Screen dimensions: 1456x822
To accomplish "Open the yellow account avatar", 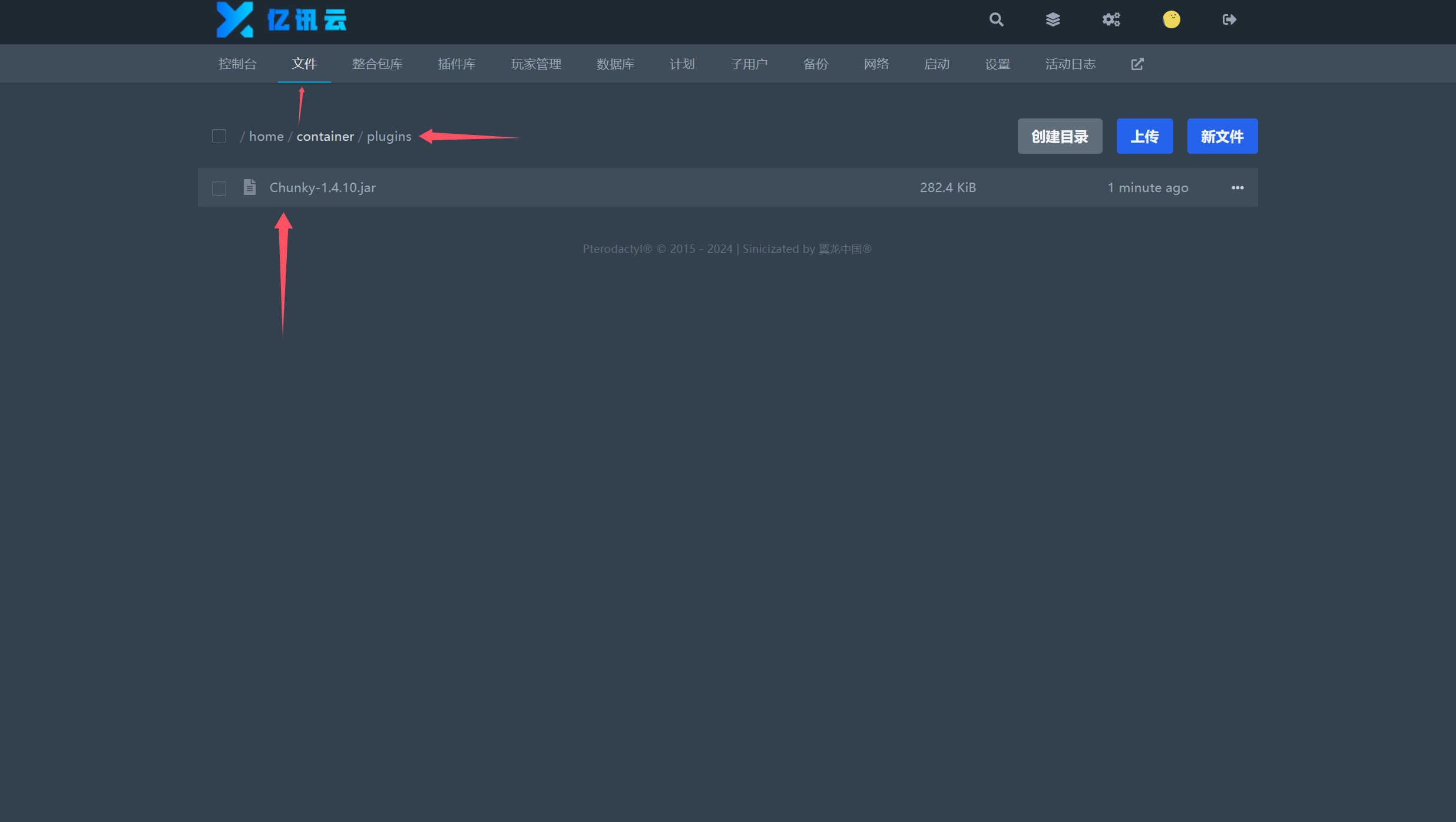I will (x=1172, y=20).
